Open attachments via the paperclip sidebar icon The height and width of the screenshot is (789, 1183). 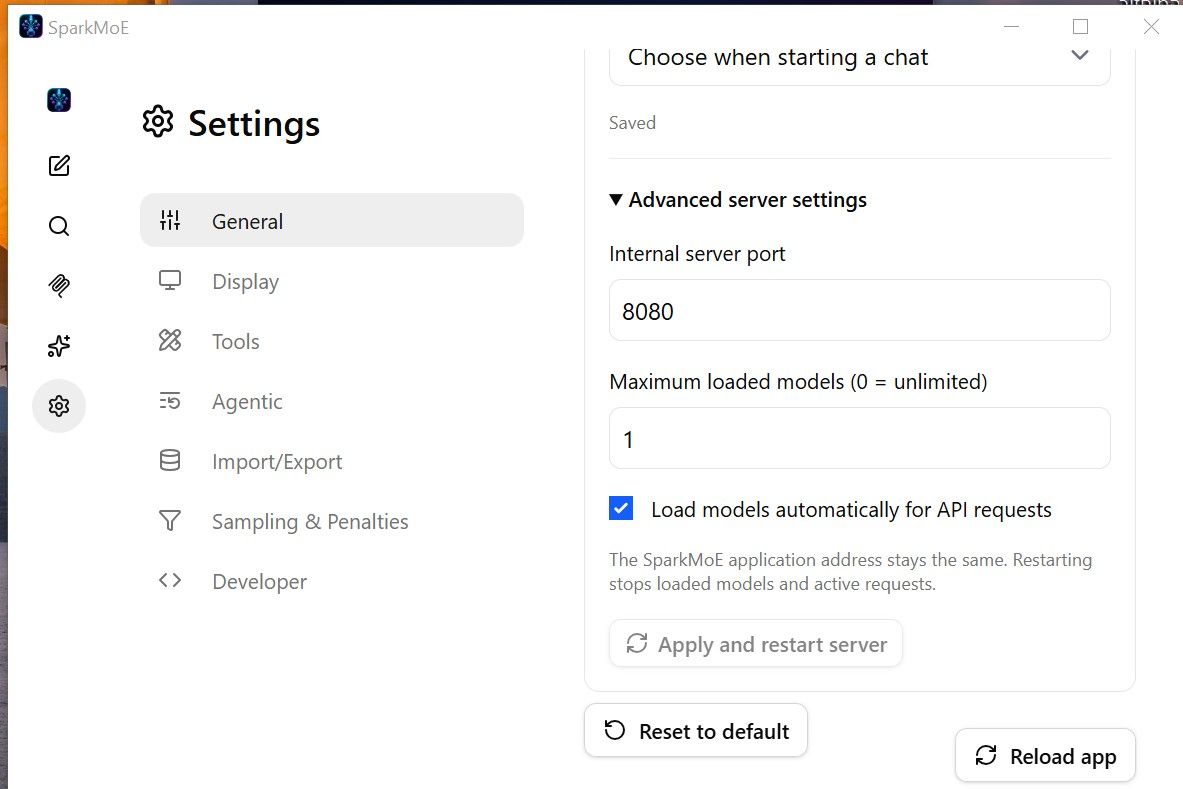coord(59,285)
